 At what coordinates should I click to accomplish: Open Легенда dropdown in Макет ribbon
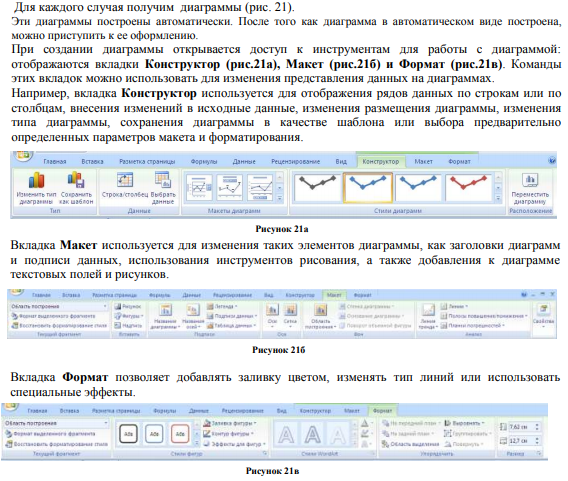pyautogui.click(x=222, y=306)
